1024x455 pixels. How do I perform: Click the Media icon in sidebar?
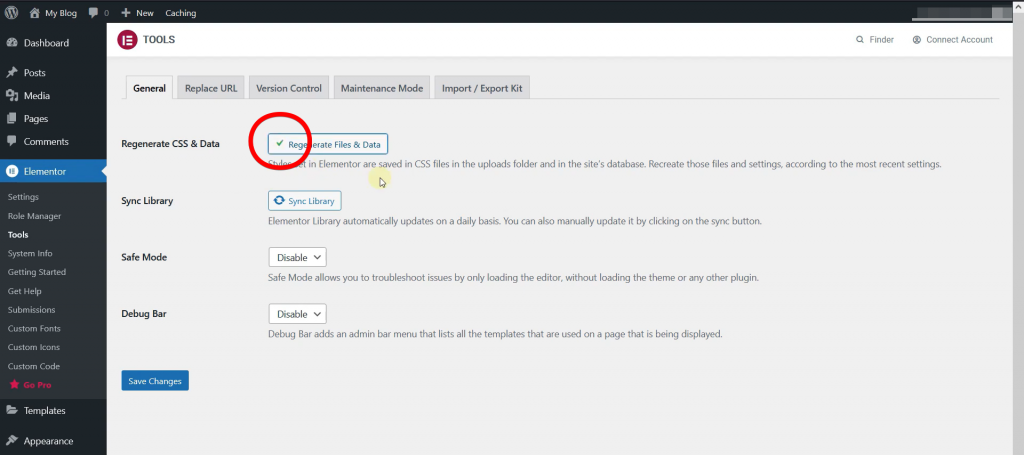[12, 95]
